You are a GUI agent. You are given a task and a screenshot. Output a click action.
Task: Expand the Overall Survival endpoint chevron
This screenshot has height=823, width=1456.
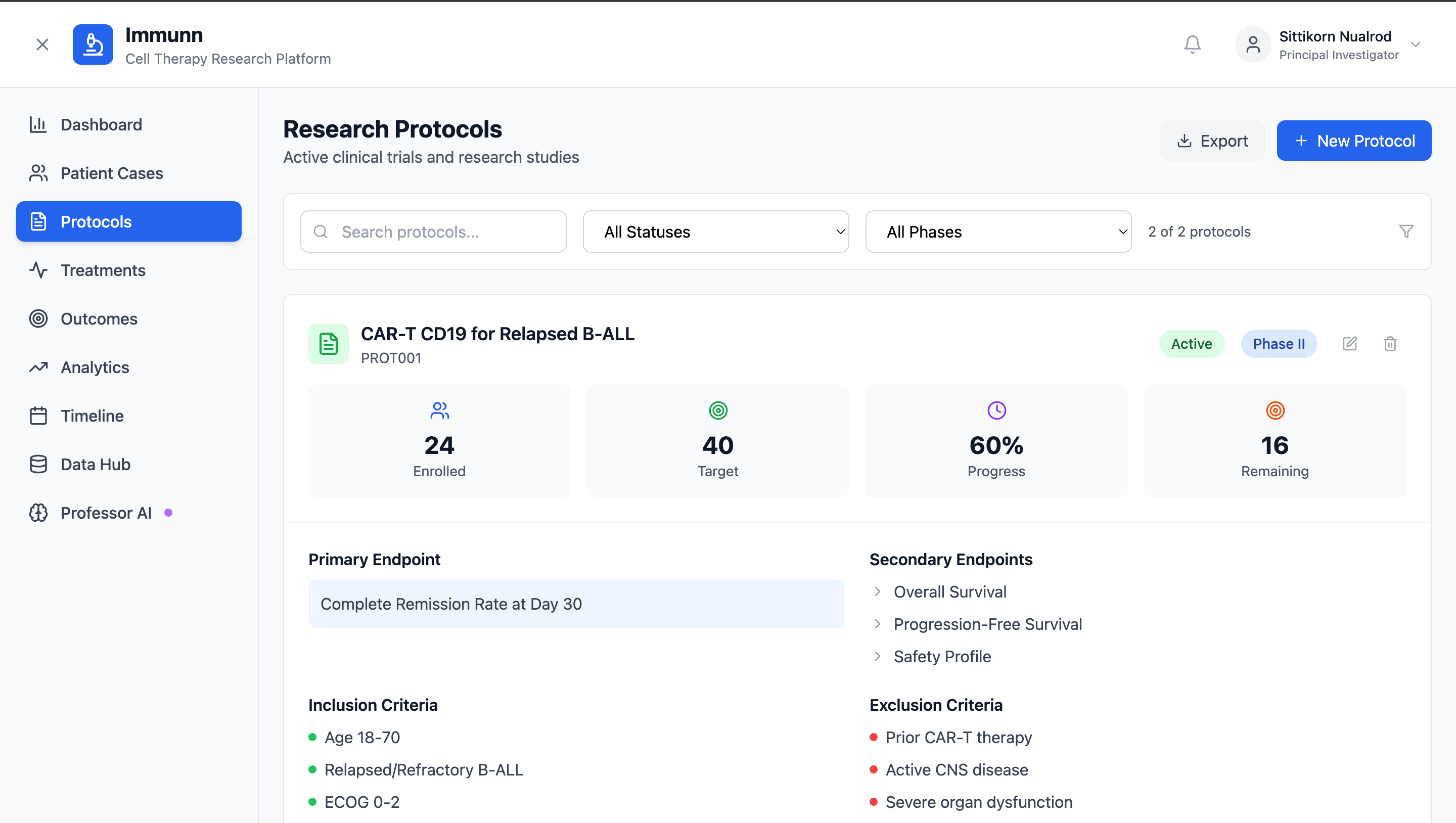click(x=877, y=592)
